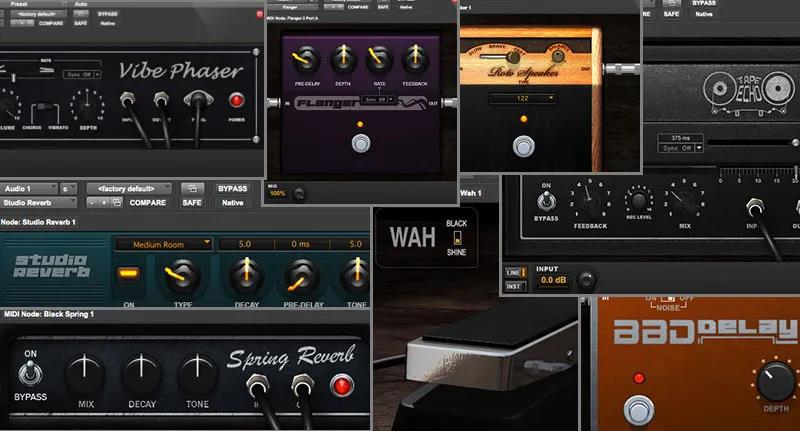Image resolution: width=800 pixels, height=431 pixels.
Task: Open the Medium Room type dropdown
Action: 163,244
